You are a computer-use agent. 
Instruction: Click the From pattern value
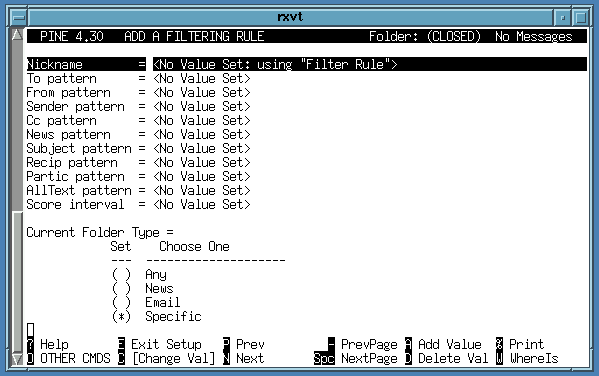click(x=202, y=92)
